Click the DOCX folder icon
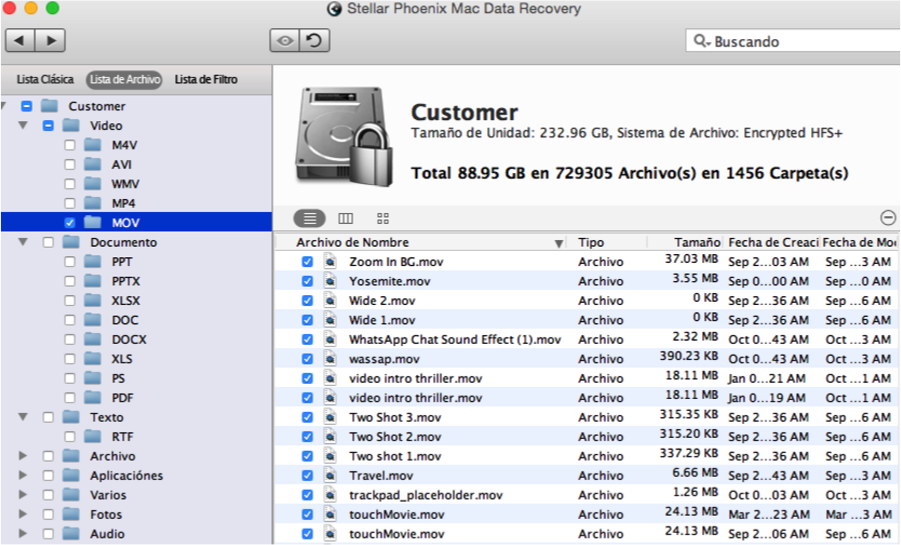Viewport: 901px width, 545px height. [x=93, y=340]
